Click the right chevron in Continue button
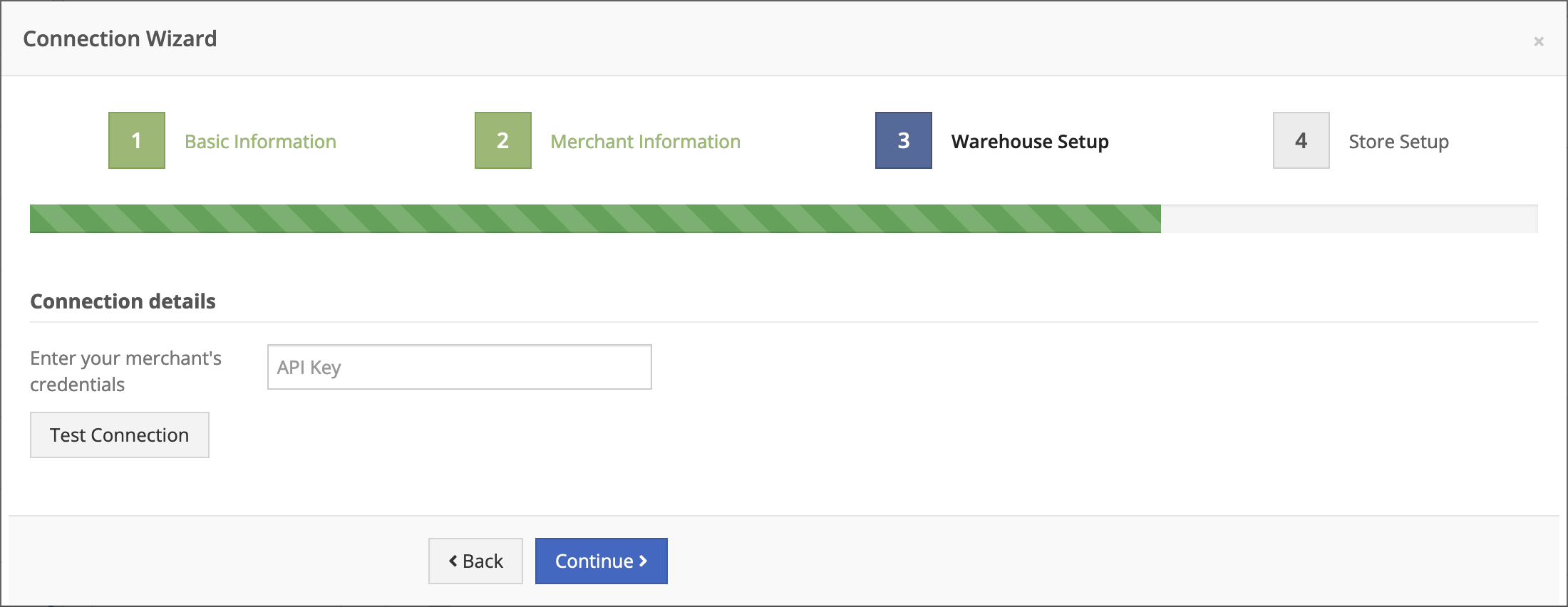The height and width of the screenshot is (607, 1568). coord(643,561)
